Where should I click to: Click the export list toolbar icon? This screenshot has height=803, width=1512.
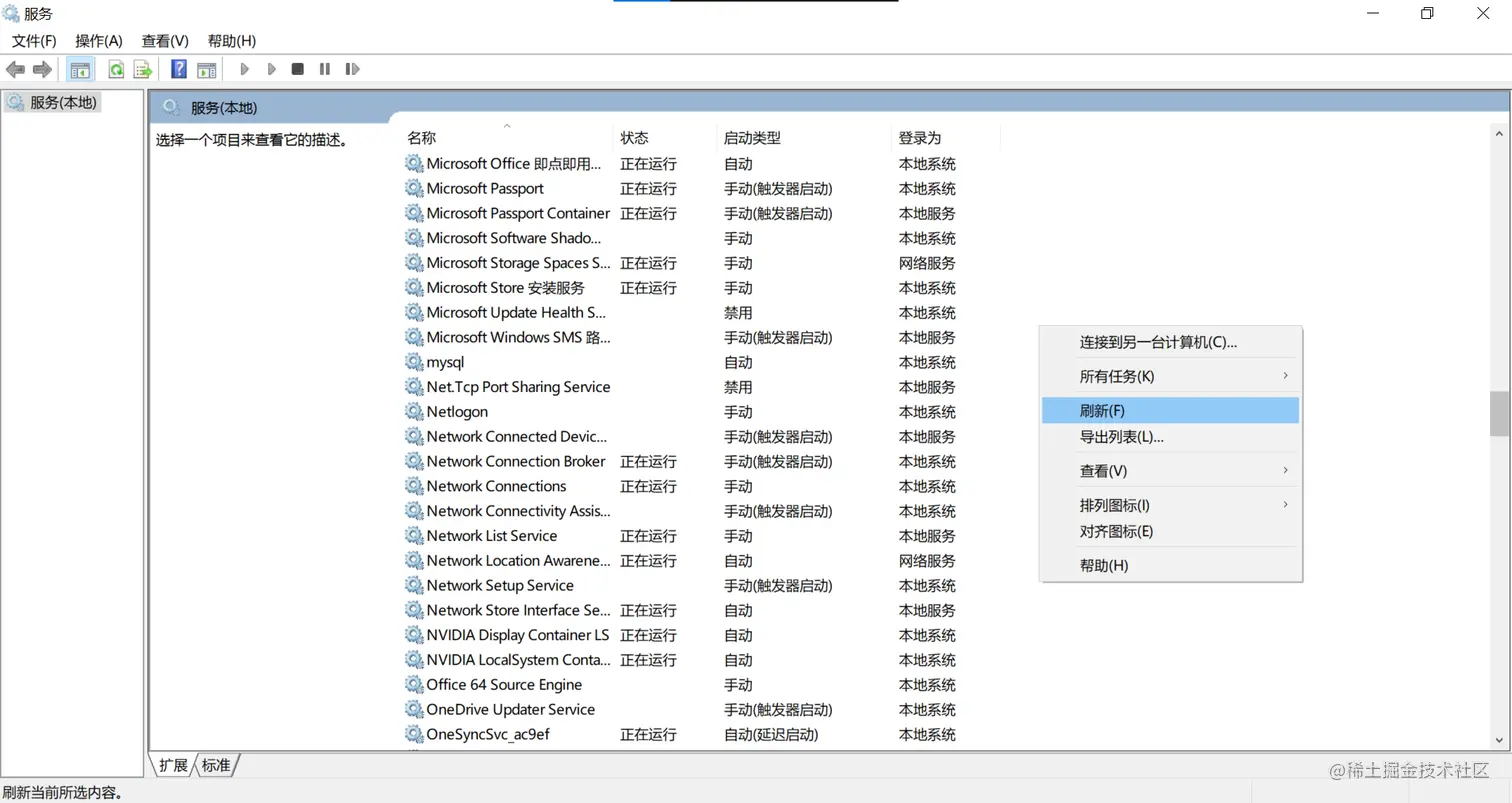point(142,69)
